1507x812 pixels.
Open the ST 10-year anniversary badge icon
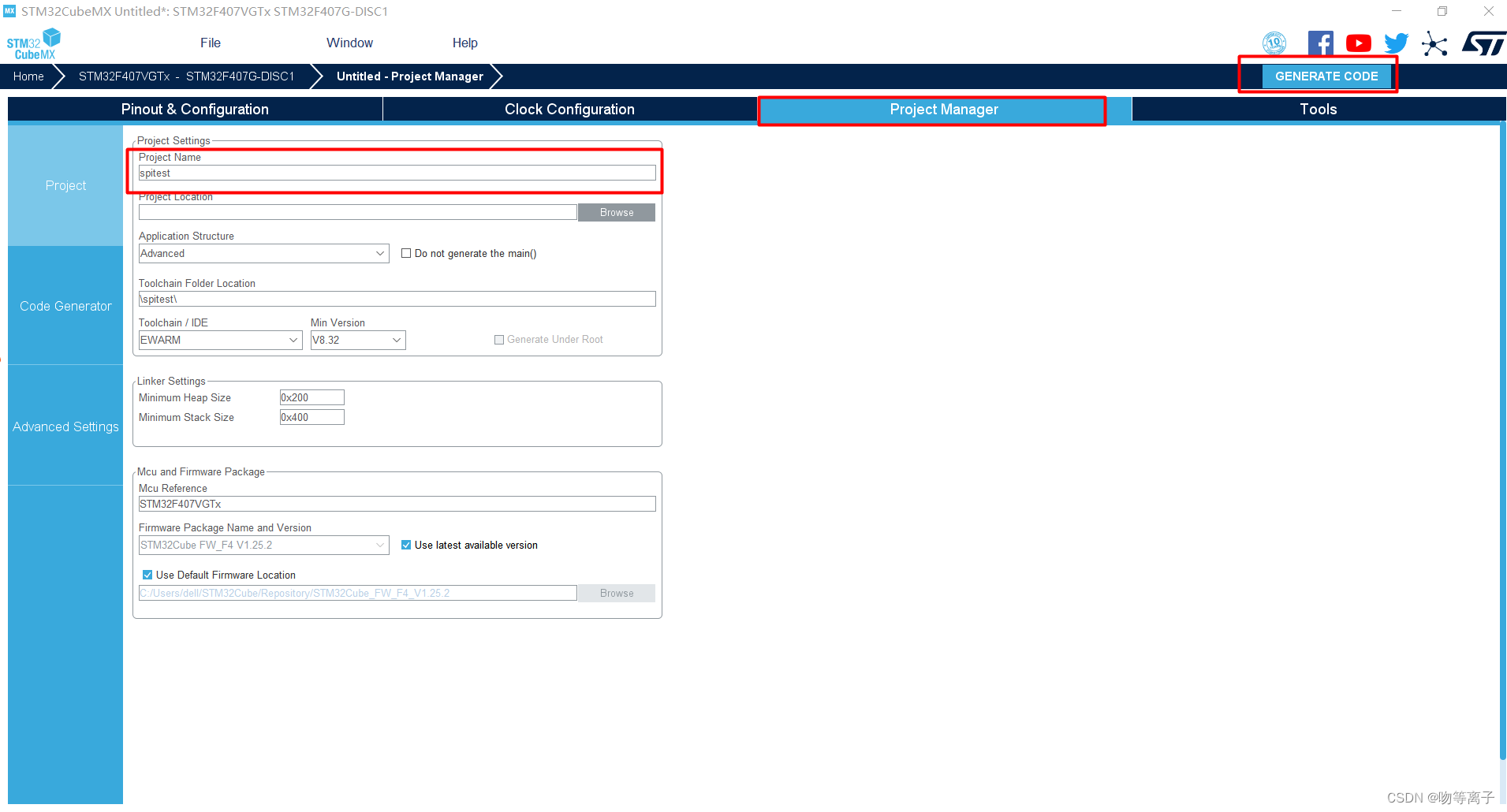1274,43
